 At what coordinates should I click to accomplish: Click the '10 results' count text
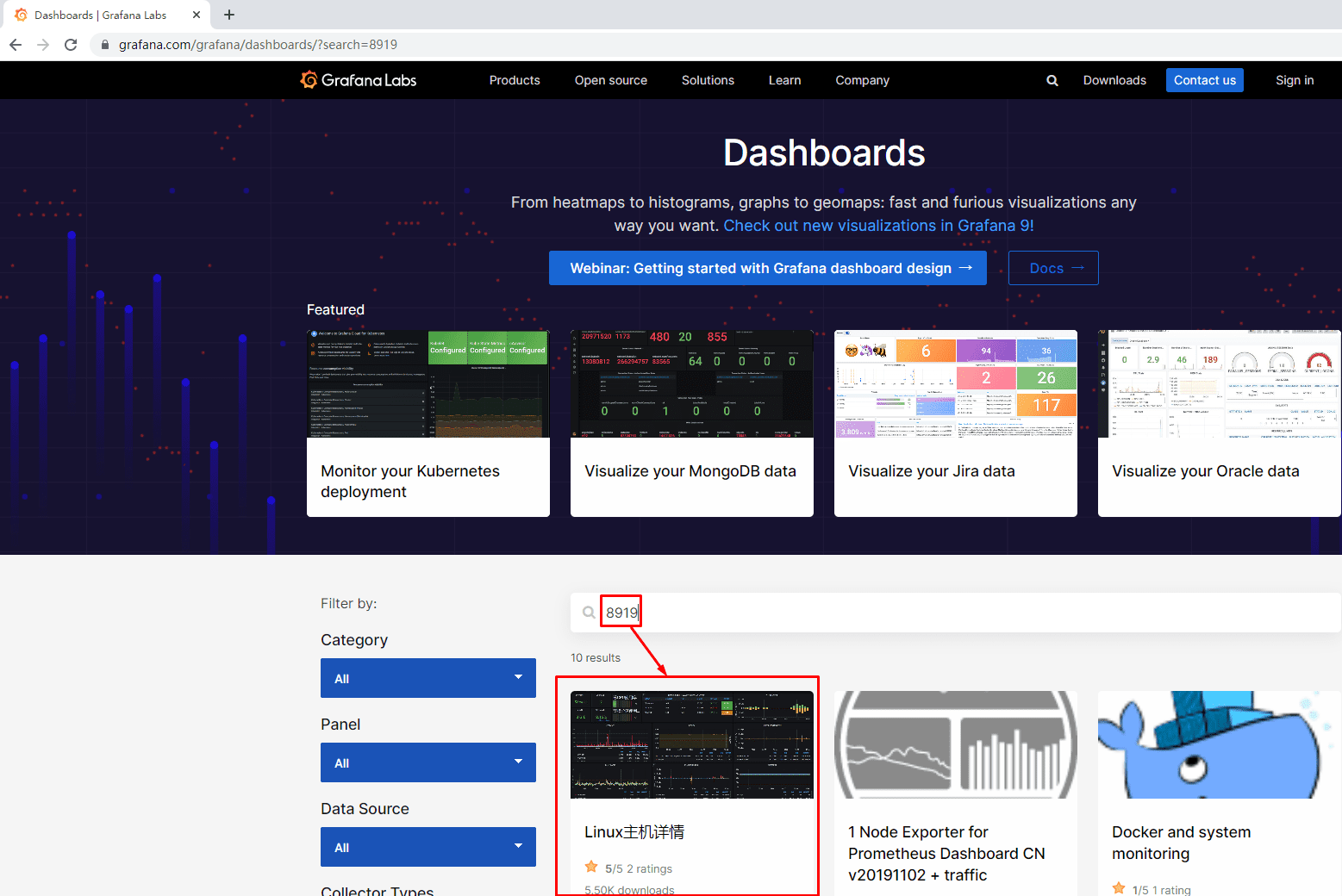(596, 657)
